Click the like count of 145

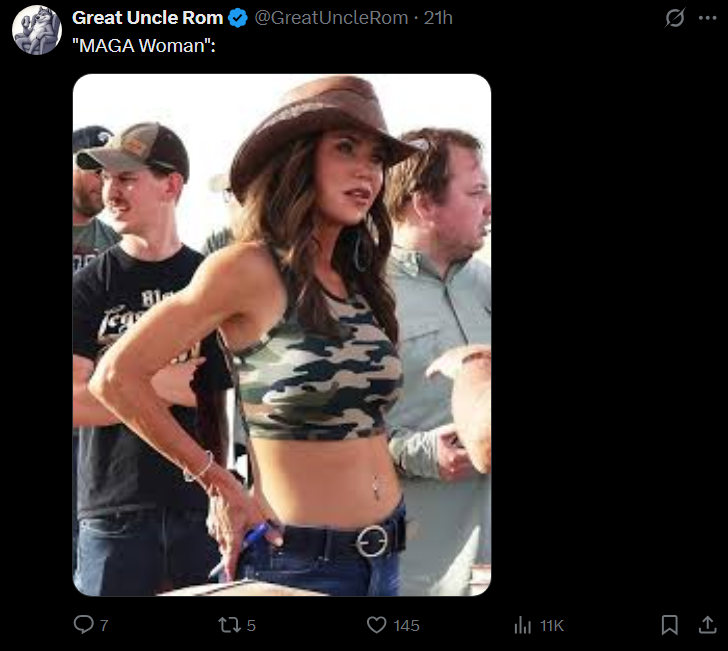pyautogui.click(x=406, y=626)
